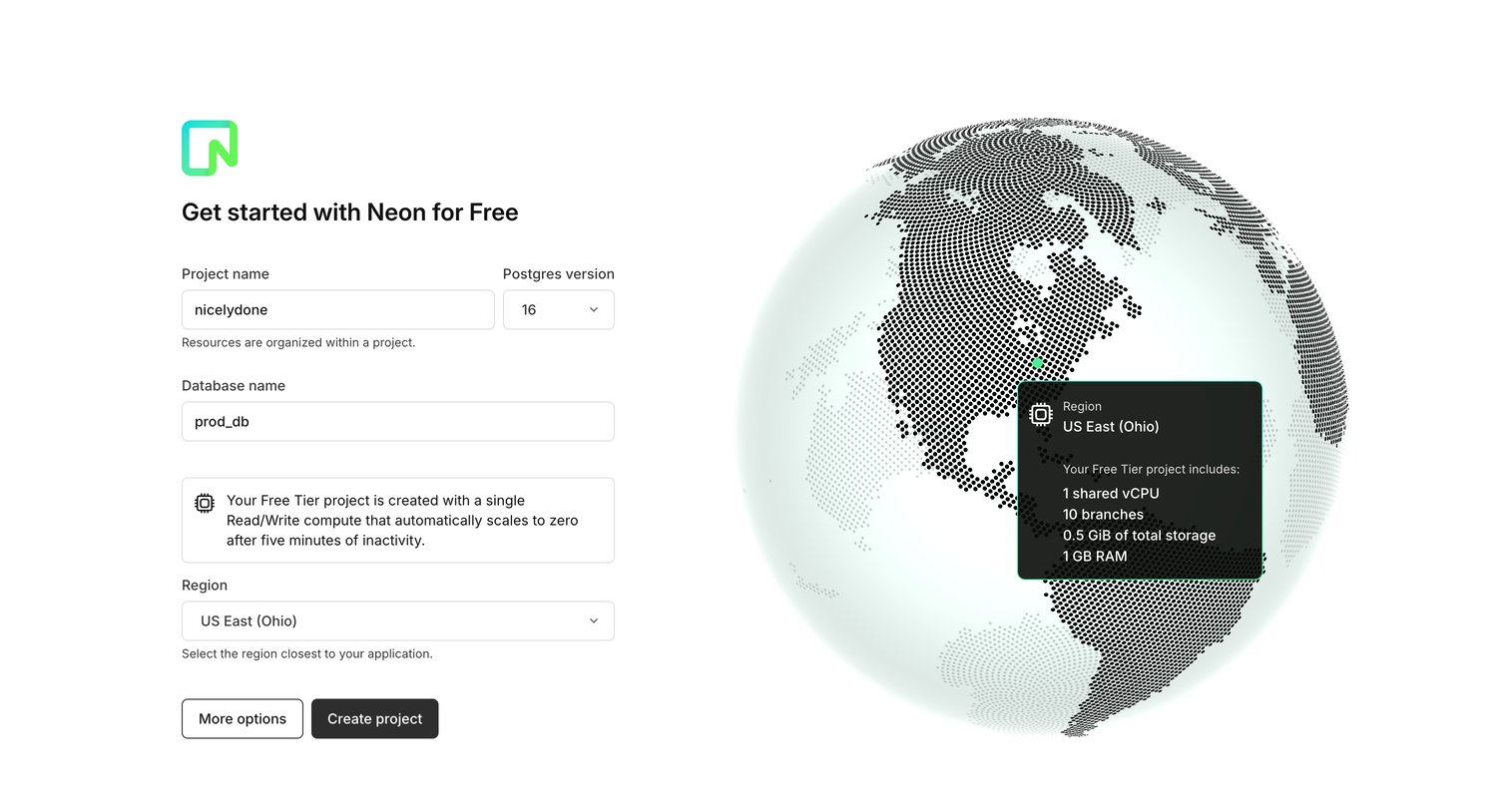Click "1 shared vCPU" in the tooltip
The width and height of the screenshot is (1509, 812).
click(x=1111, y=494)
